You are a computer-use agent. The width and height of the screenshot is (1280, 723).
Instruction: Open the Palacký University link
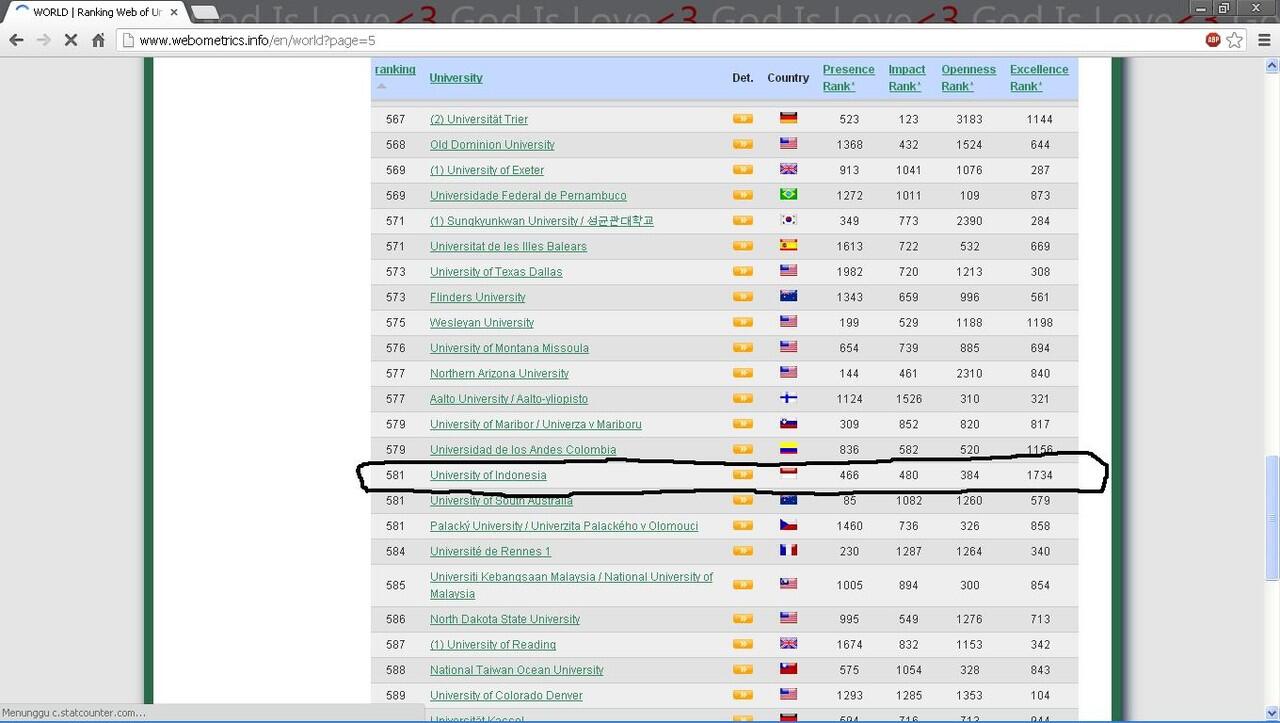[x=564, y=526]
